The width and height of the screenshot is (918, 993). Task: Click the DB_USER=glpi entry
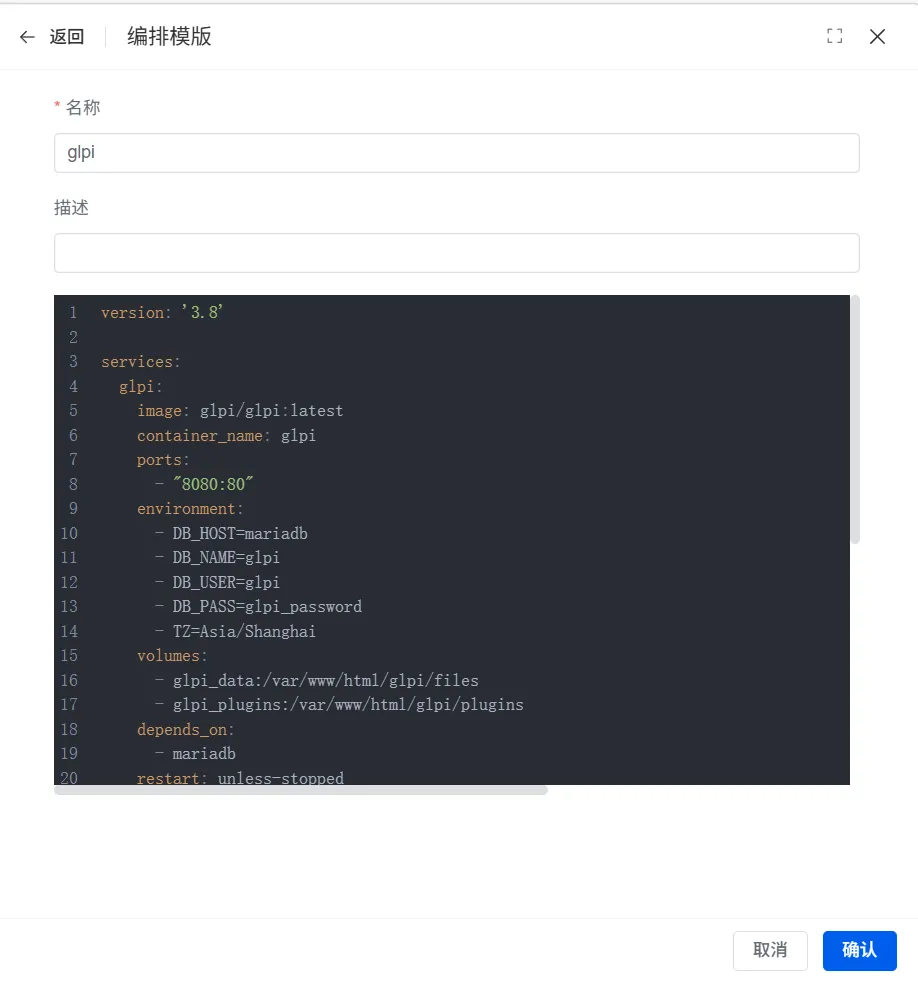click(226, 583)
